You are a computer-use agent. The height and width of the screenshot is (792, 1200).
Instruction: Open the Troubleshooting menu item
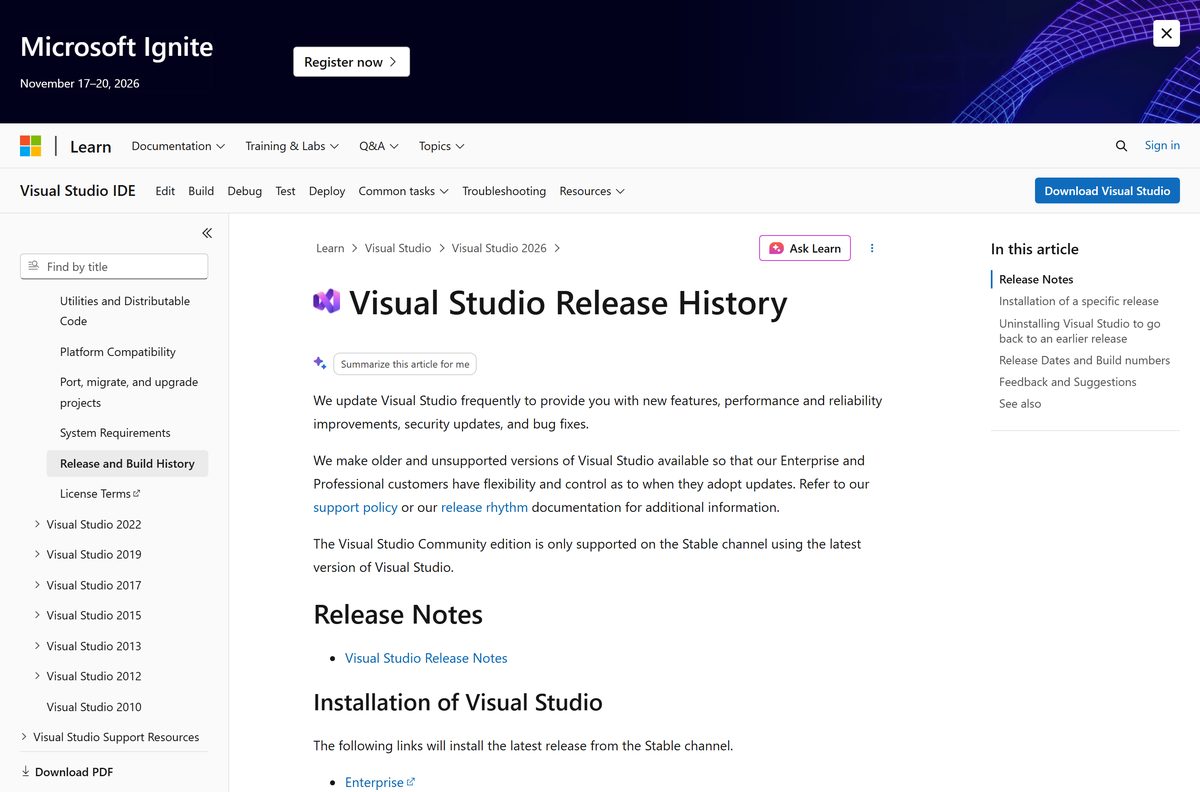(504, 191)
